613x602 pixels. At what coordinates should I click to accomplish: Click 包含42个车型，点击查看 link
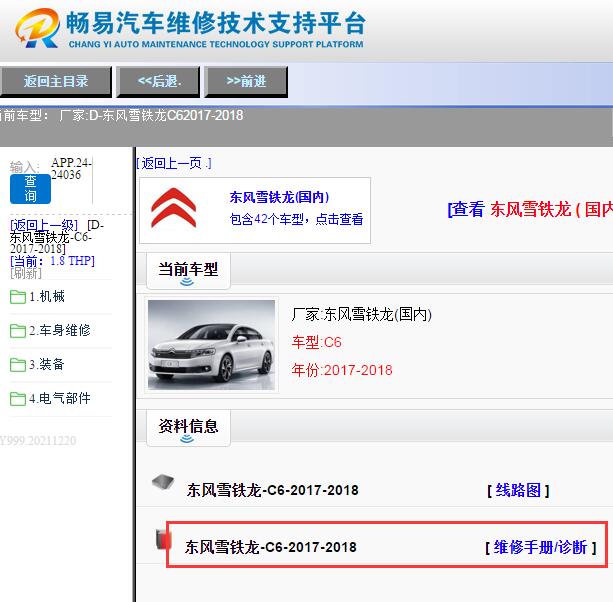[x=296, y=219]
